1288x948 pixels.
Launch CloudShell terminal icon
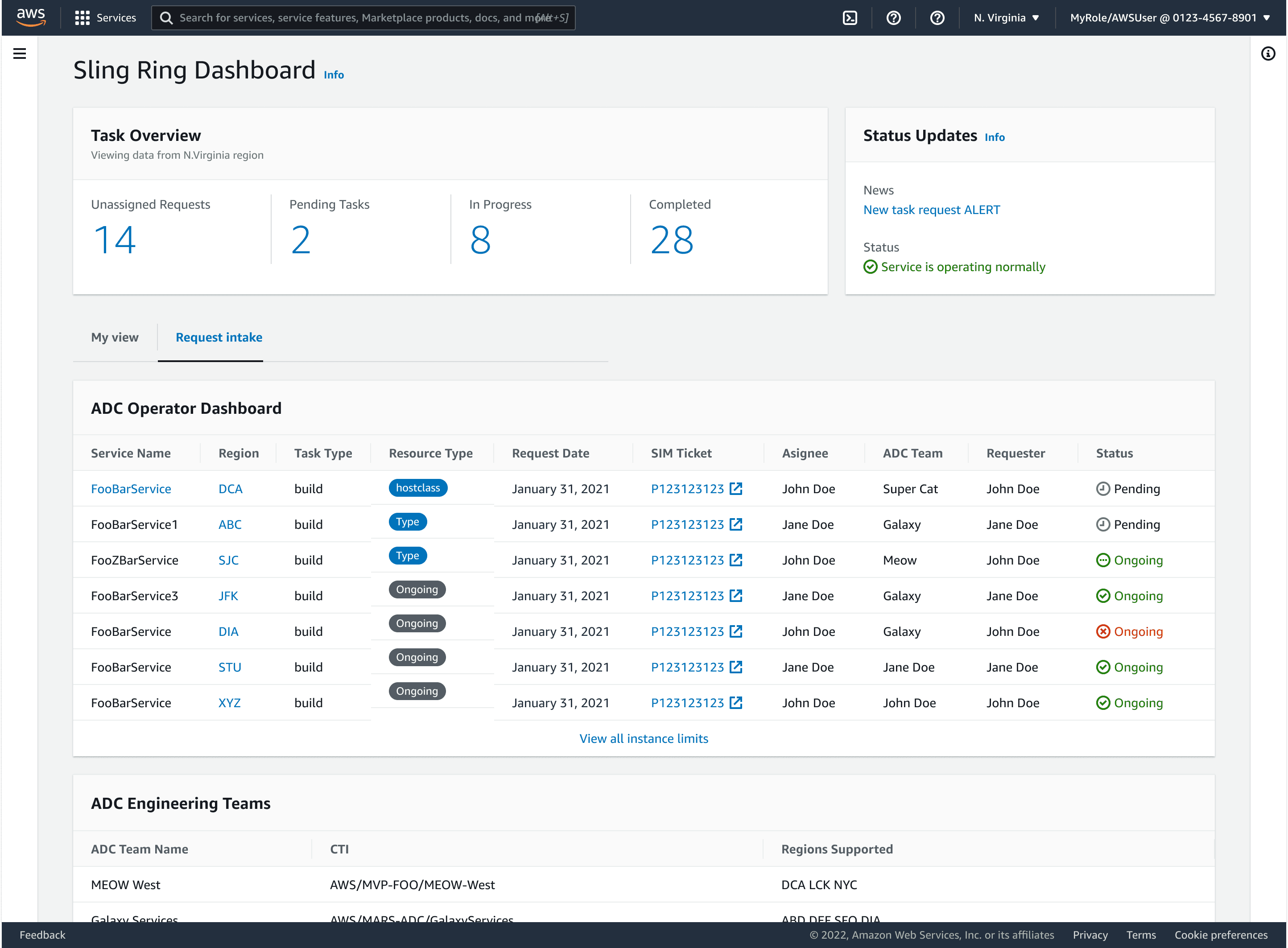(x=850, y=18)
